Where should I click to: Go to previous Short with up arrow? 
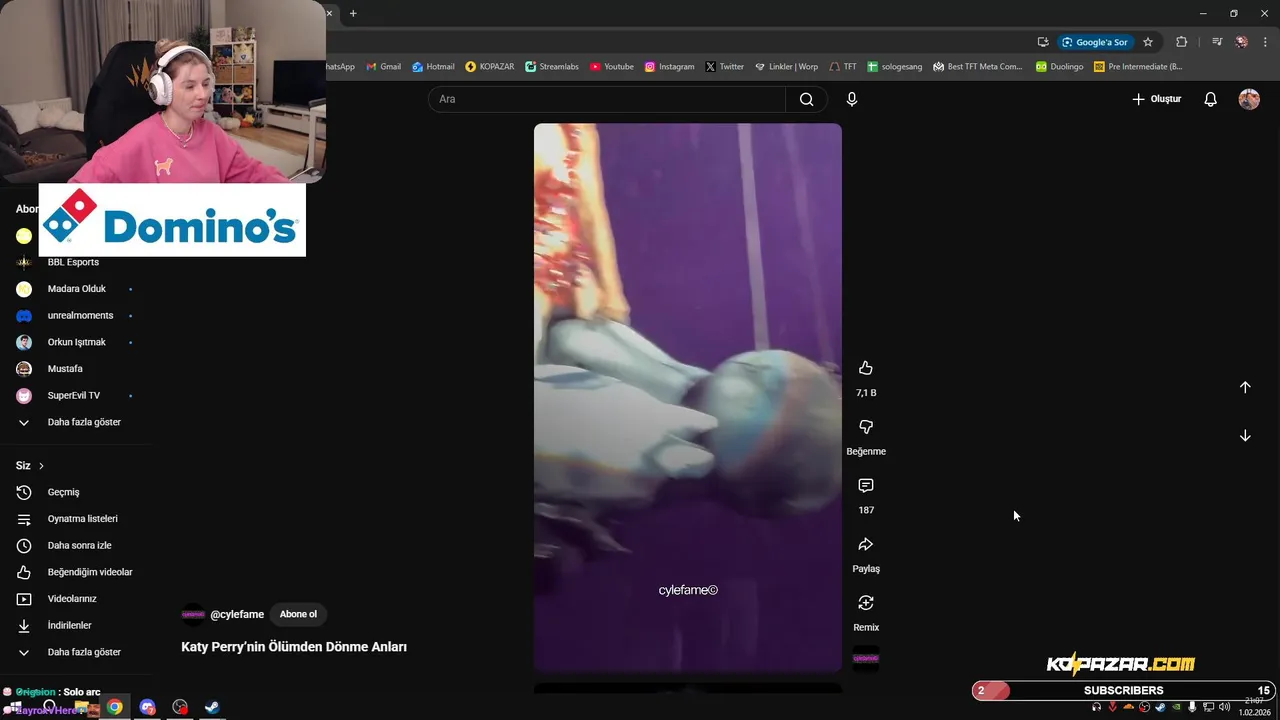click(1245, 387)
